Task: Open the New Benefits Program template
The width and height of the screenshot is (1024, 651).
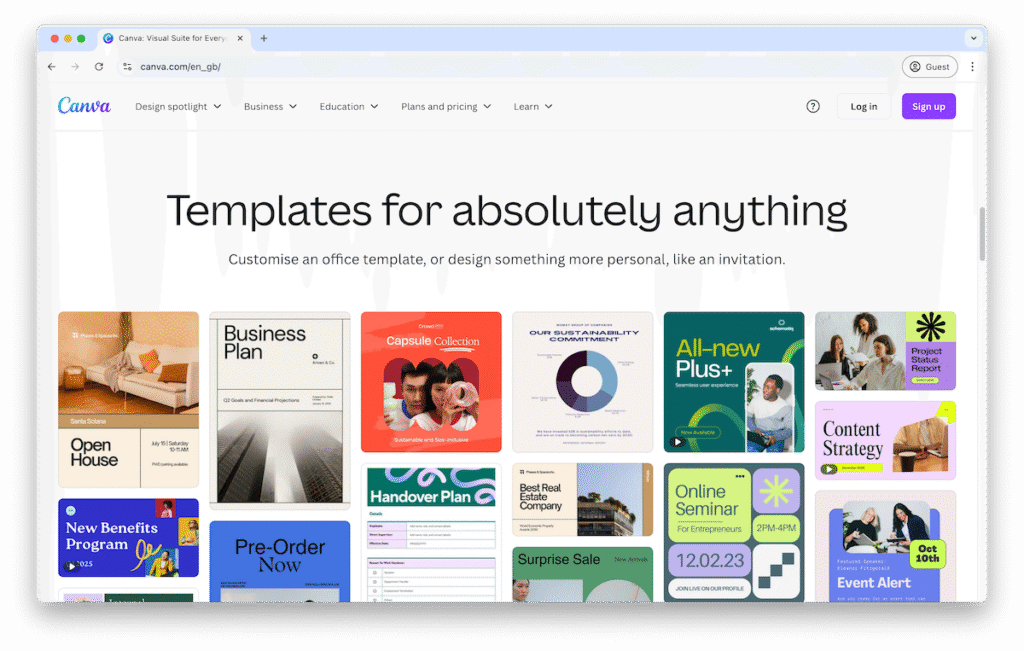Action: 129,538
